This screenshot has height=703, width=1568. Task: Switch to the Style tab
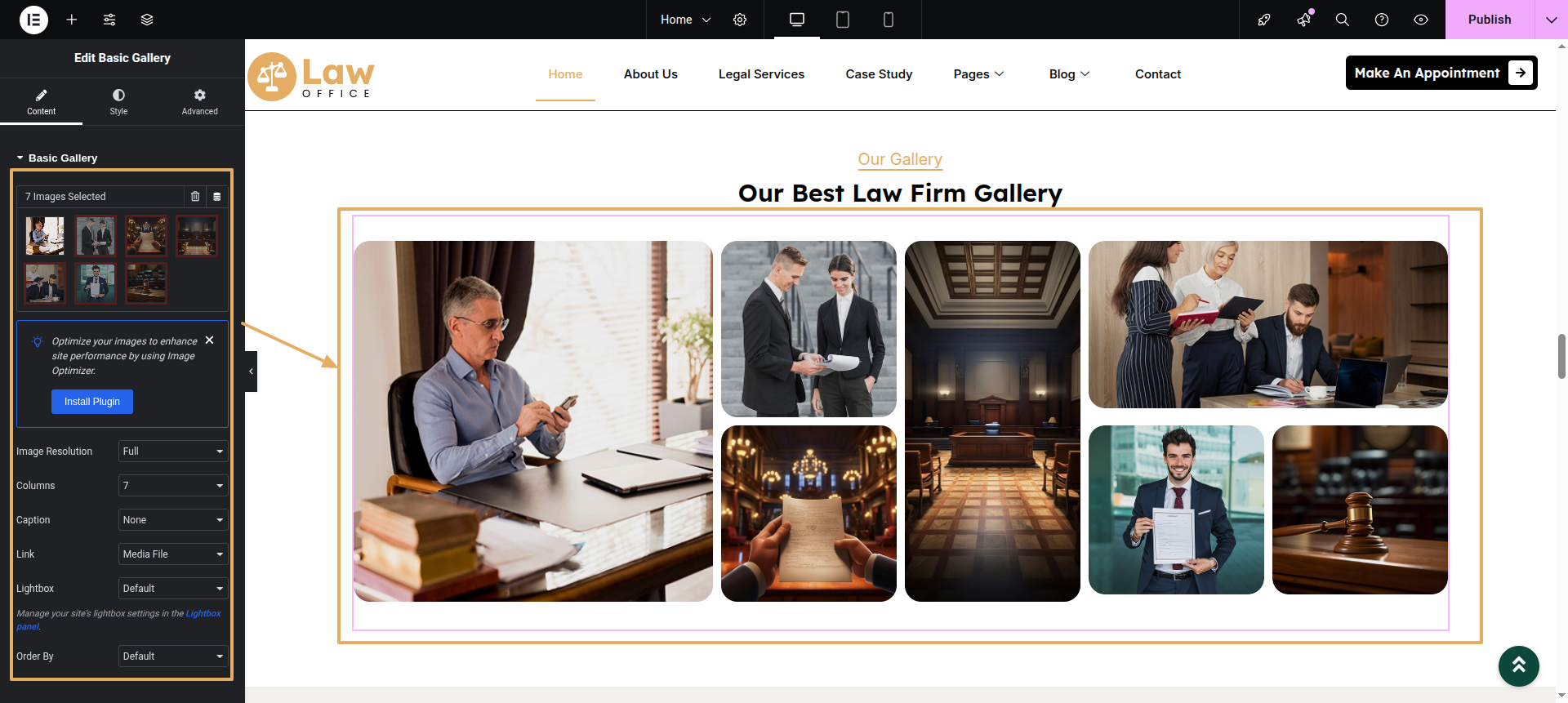point(118,102)
